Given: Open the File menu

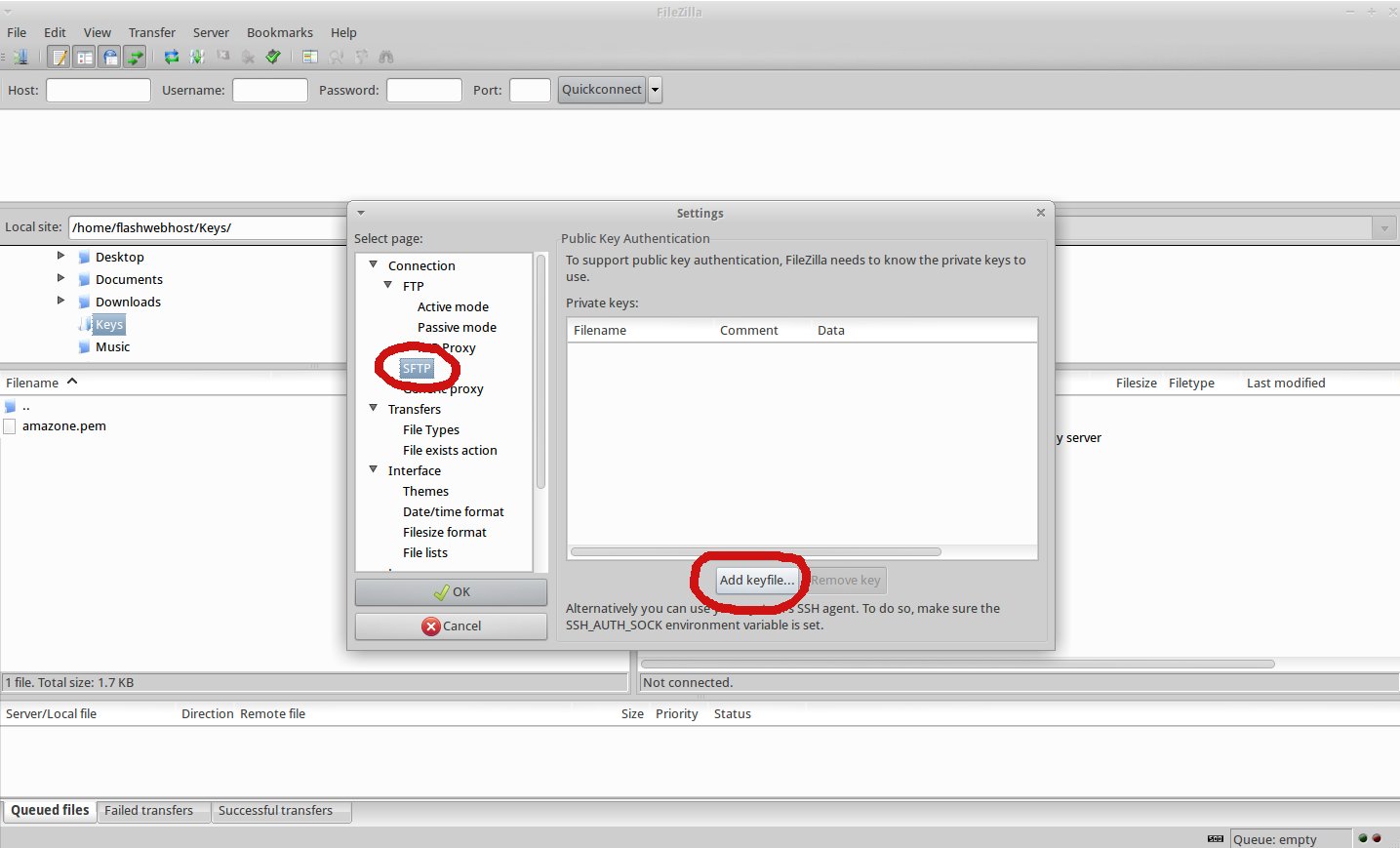Looking at the screenshot, I should click(x=17, y=32).
